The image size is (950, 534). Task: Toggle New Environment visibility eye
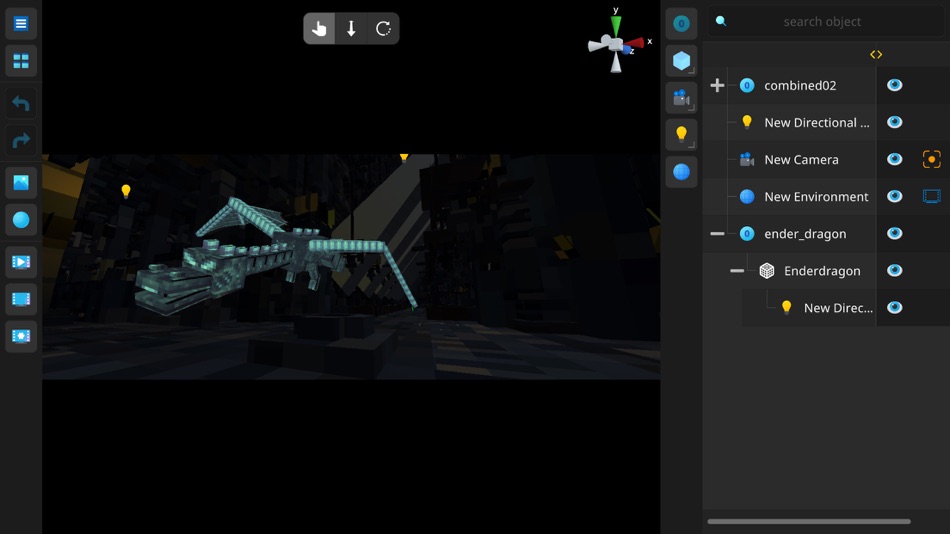point(894,196)
